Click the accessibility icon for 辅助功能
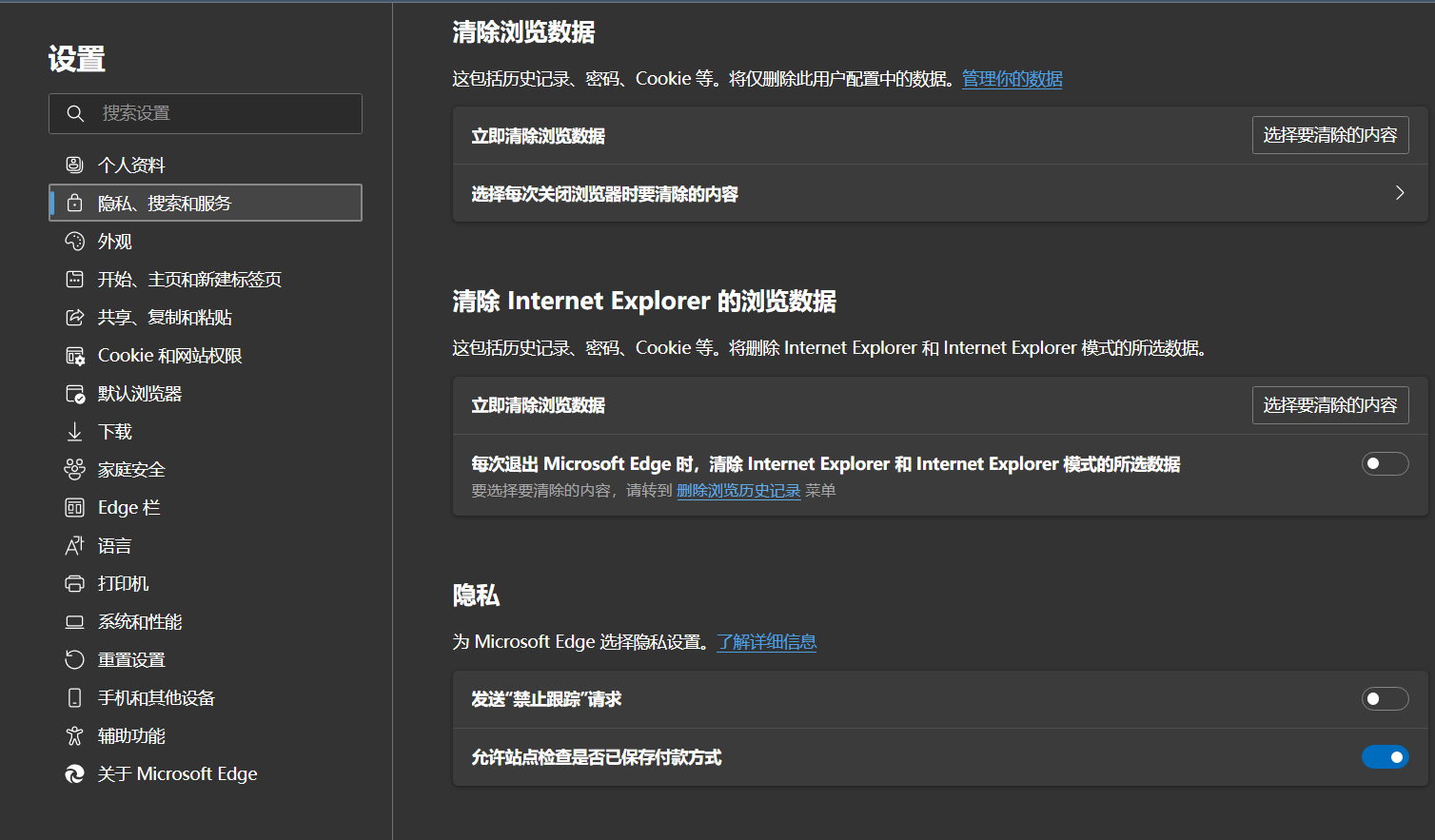Viewport: 1435px width, 840px height. (74, 735)
